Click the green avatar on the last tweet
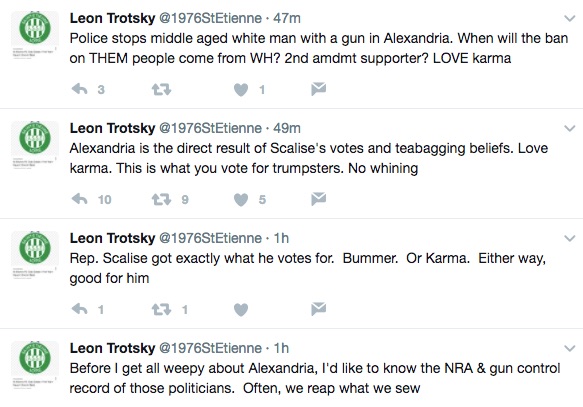 pos(35,358)
